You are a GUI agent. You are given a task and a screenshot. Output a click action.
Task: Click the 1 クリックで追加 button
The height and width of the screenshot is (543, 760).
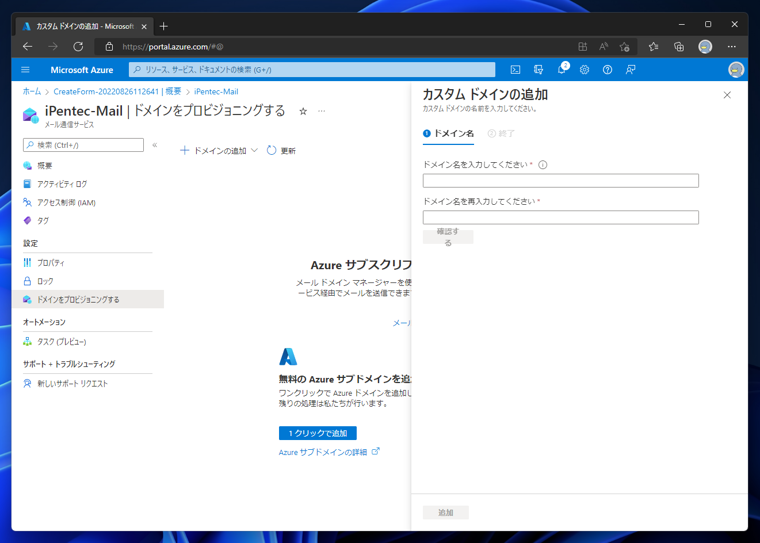tap(317, 433)
